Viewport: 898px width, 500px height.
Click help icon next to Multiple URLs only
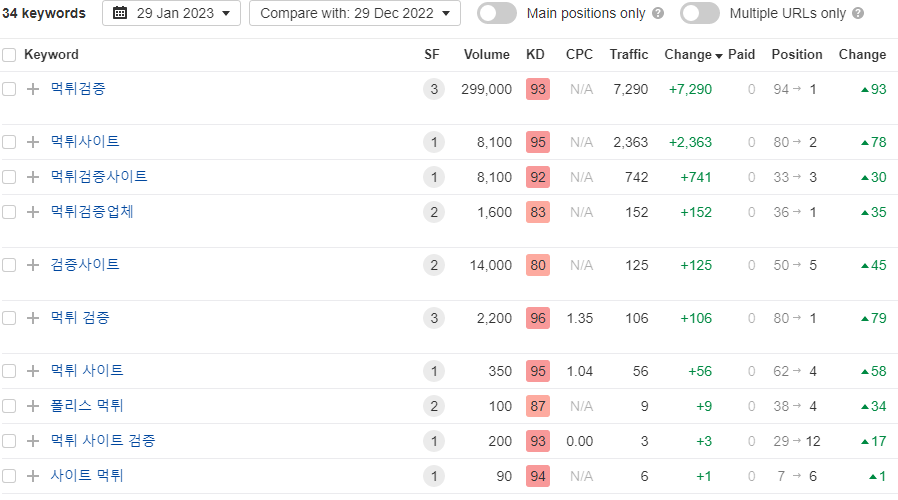tap(858, 14)
